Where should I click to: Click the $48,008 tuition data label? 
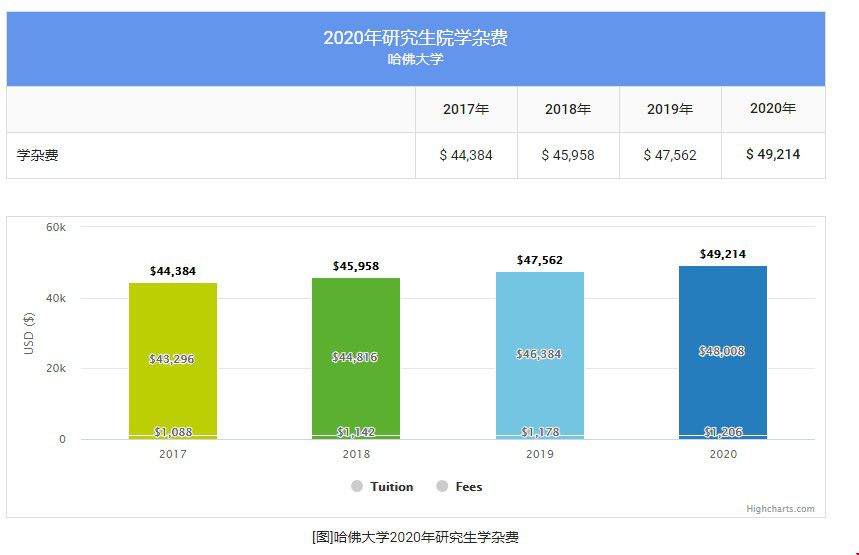point(722,351)
